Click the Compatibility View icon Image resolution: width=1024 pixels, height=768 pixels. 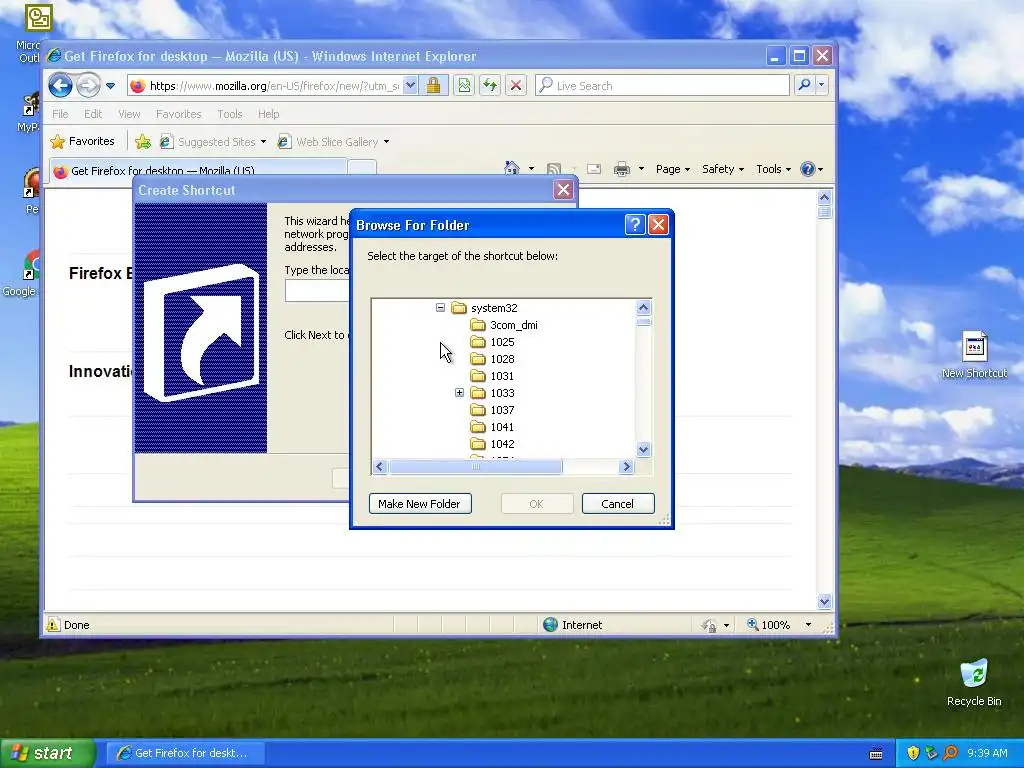point(464,86)
